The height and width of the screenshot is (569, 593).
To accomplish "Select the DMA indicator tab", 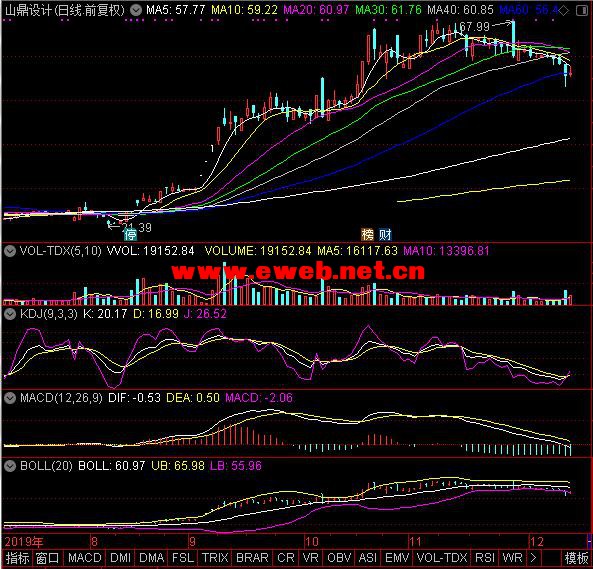I will click(152, 558).
